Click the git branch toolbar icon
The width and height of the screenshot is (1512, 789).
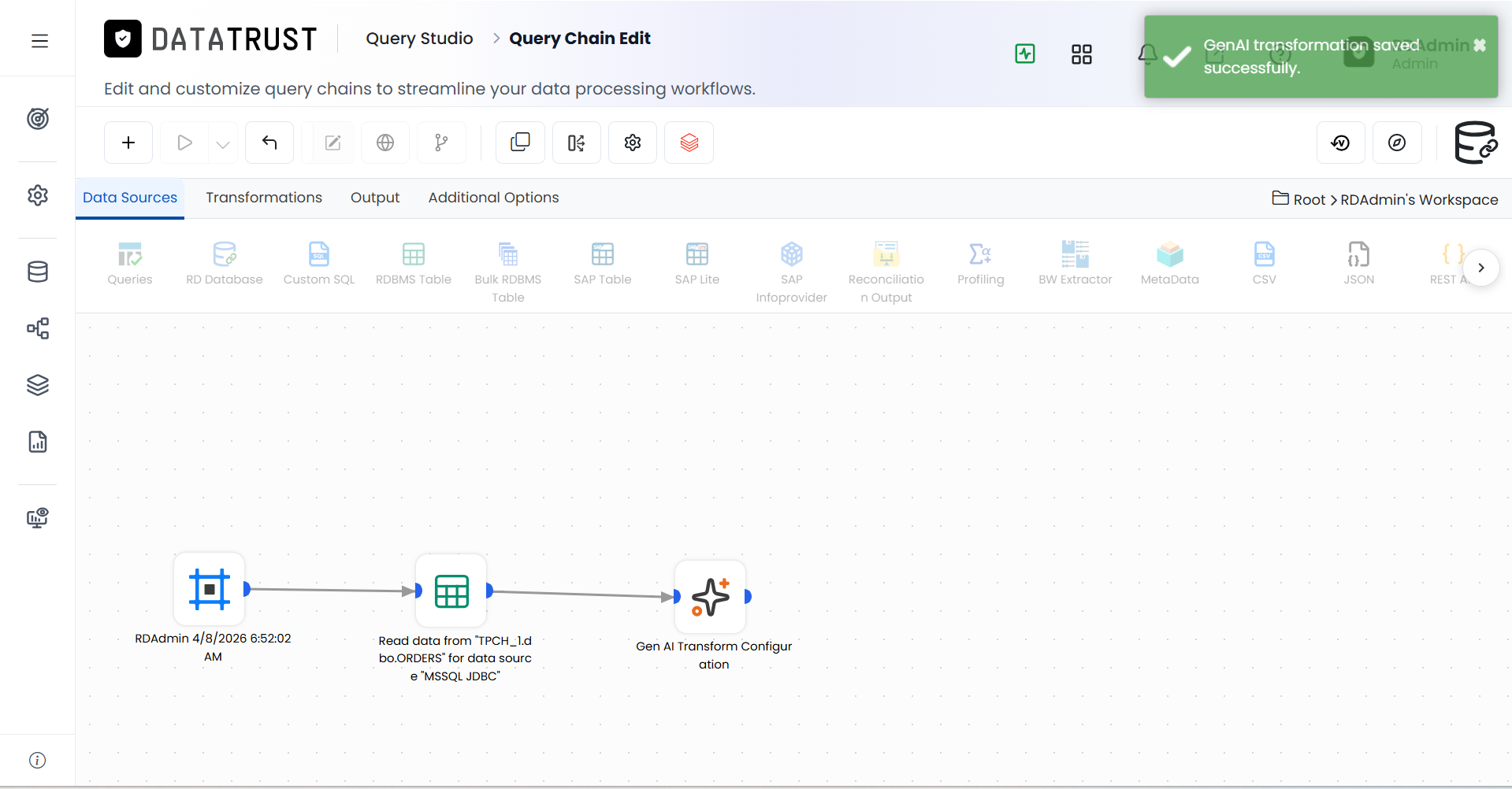pos(441,143)
